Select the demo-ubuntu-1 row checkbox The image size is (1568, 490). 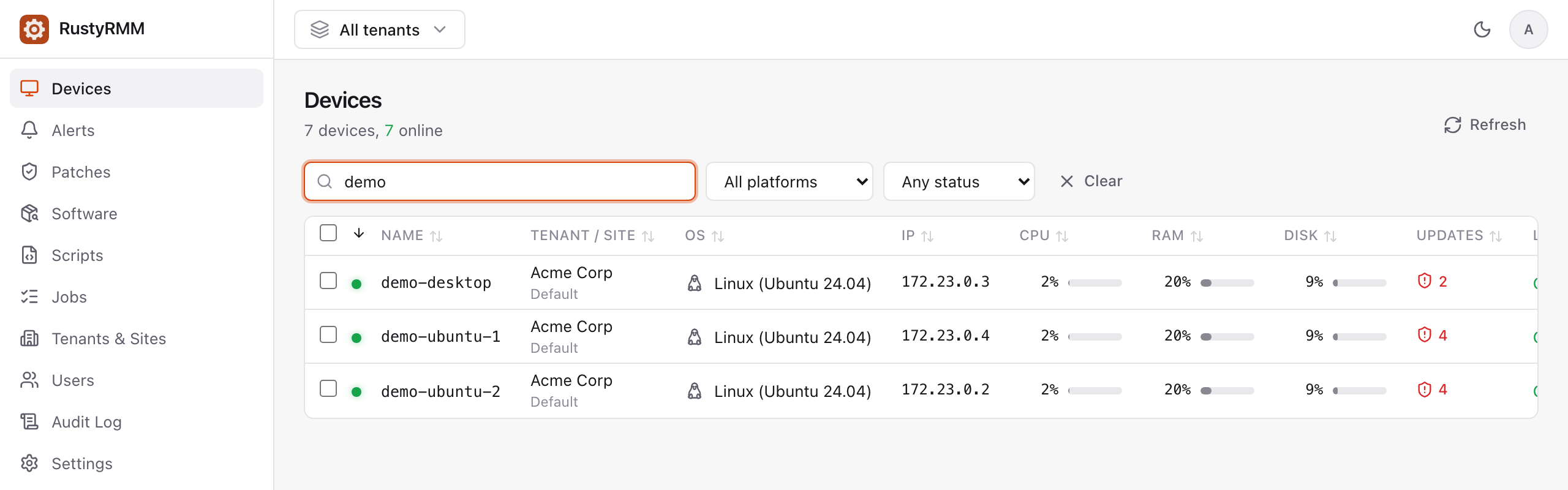[x=328, y=334]
